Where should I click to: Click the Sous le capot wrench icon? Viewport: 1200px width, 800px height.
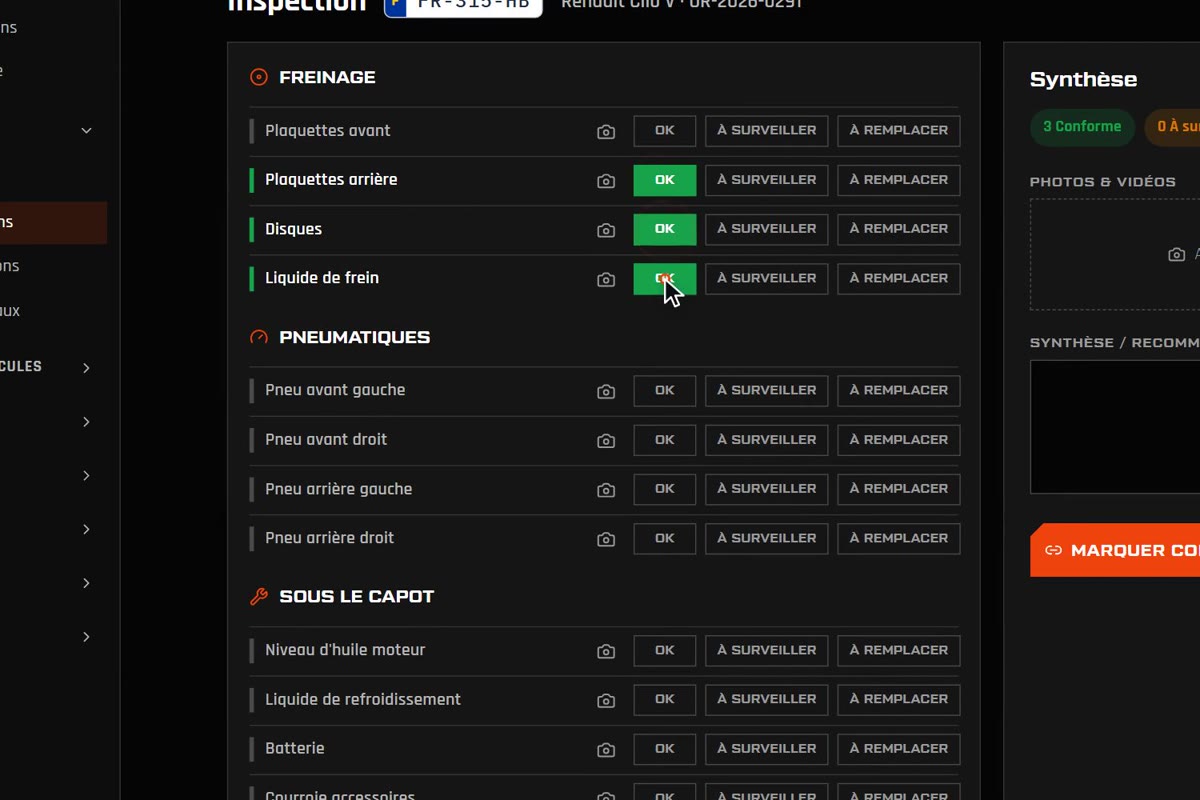[259, 596]
